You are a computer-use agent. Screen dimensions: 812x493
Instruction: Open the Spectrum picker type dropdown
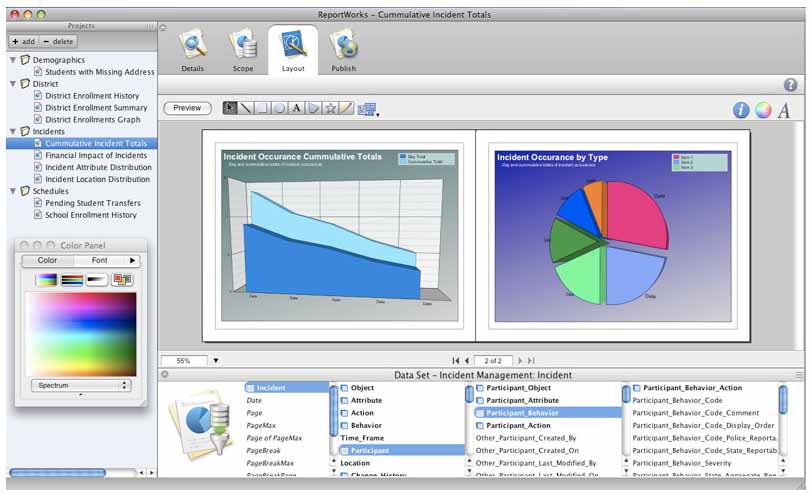click(81, 385)
